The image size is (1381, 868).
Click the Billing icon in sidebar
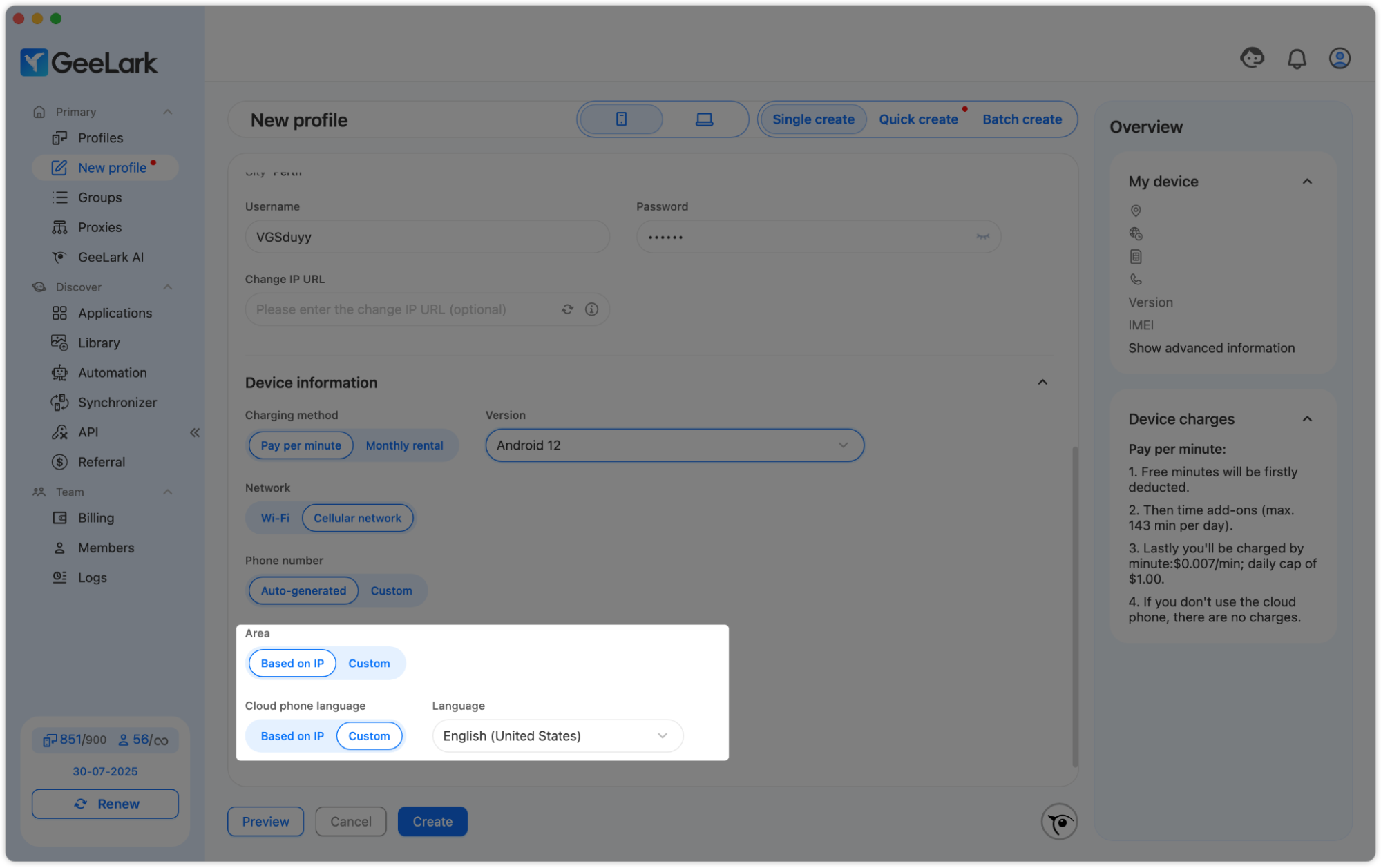[x=59, y=518]
